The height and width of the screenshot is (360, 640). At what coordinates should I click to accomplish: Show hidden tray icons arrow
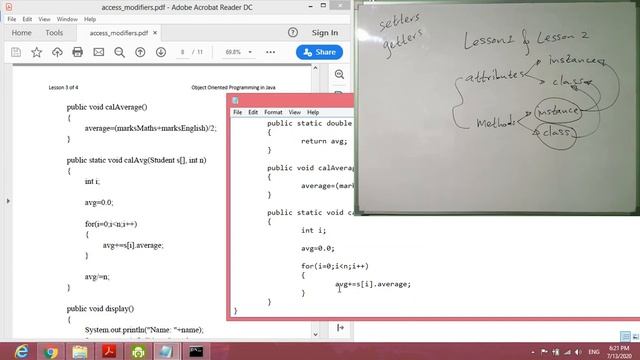[x=533, y=352]
